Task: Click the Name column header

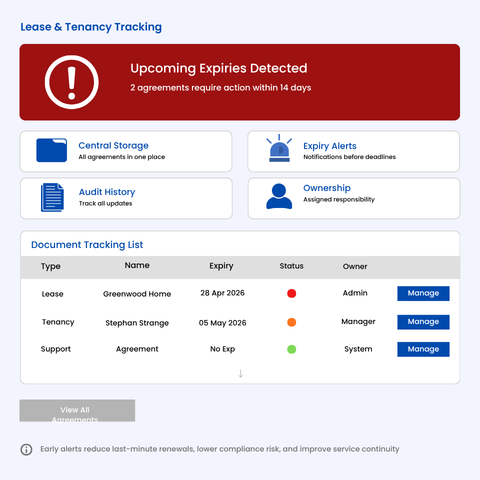Action: pos(137,265)
